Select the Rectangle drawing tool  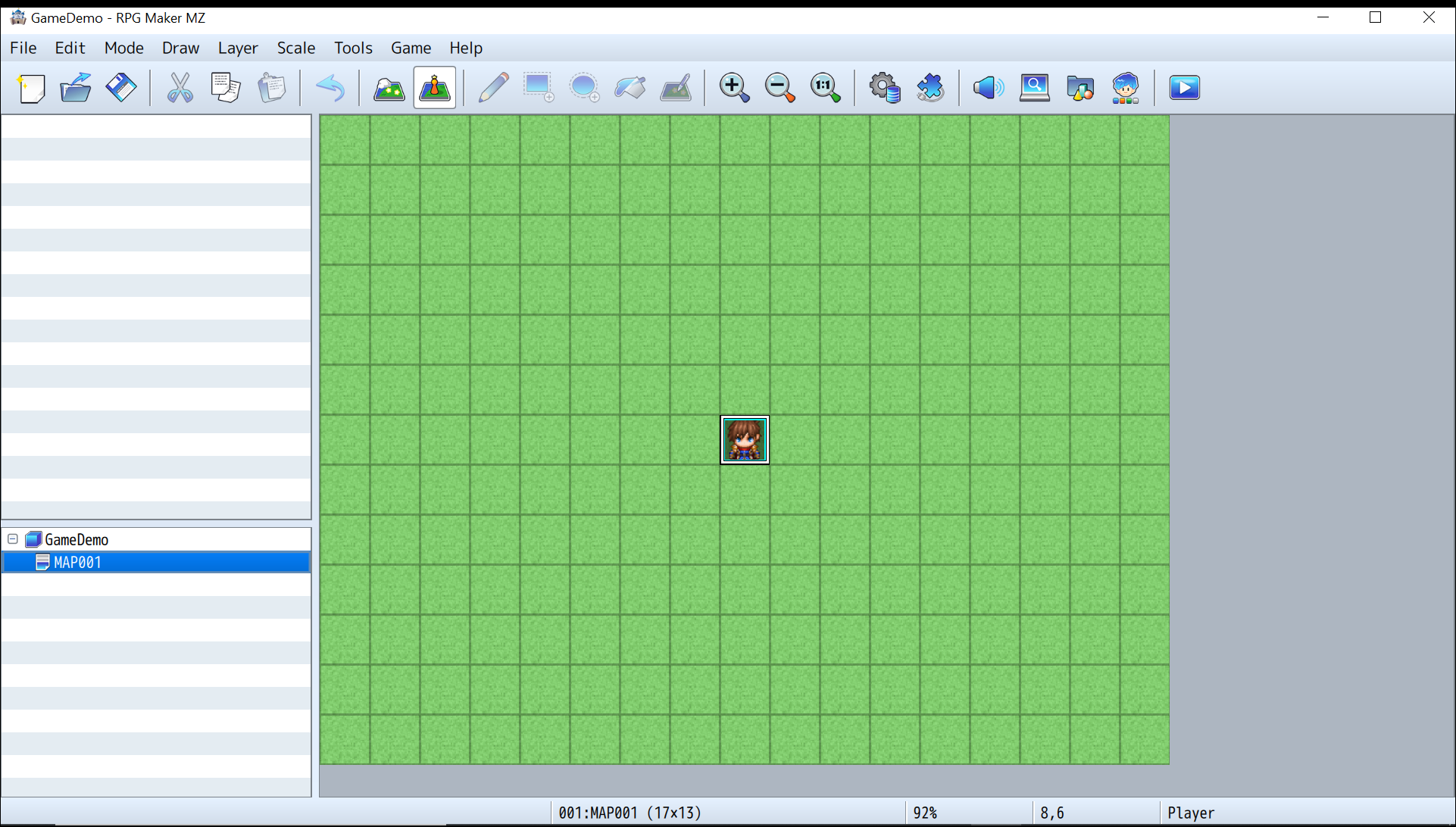539,88
